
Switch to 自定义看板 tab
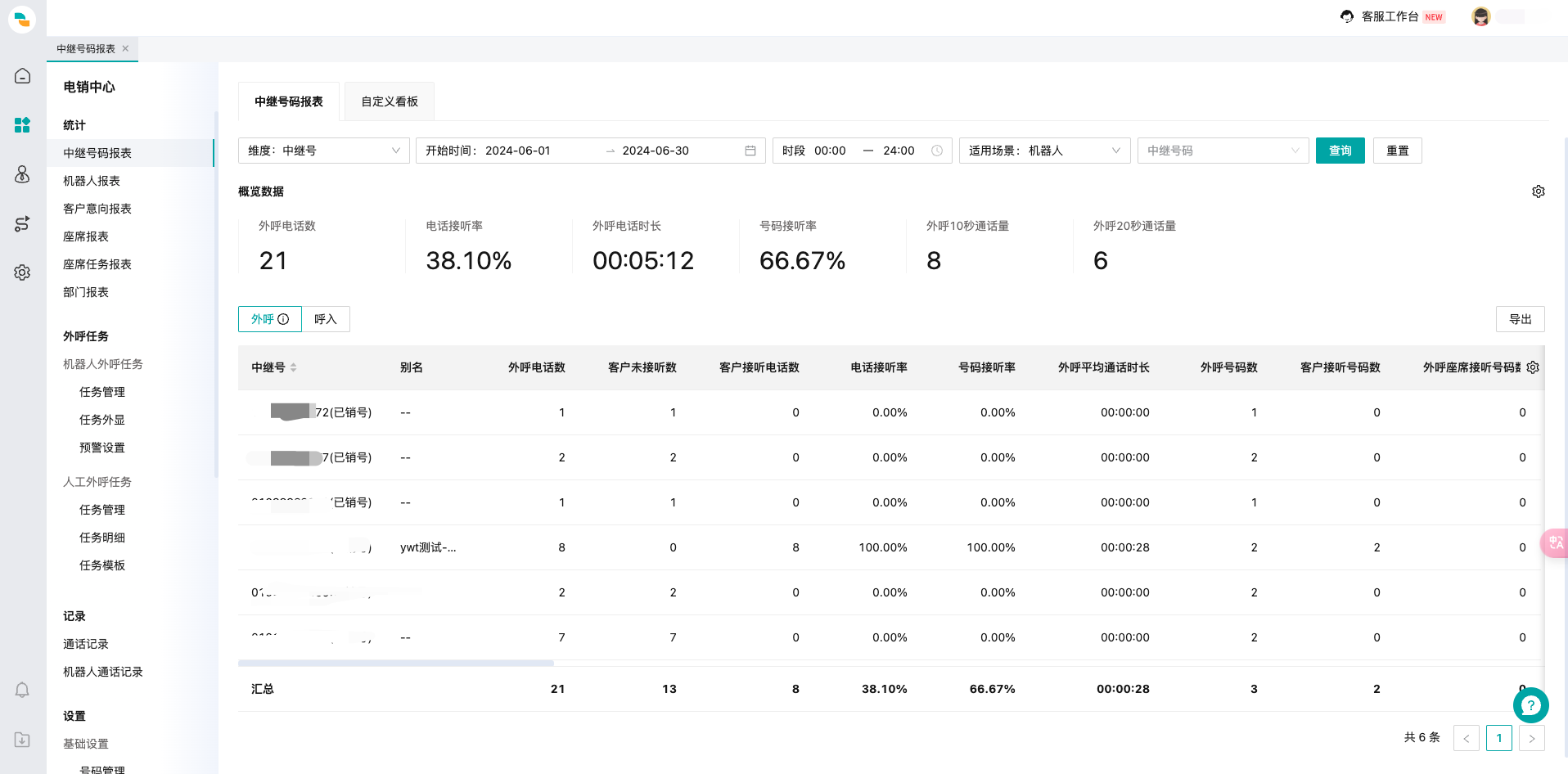(x=390, y=101)
